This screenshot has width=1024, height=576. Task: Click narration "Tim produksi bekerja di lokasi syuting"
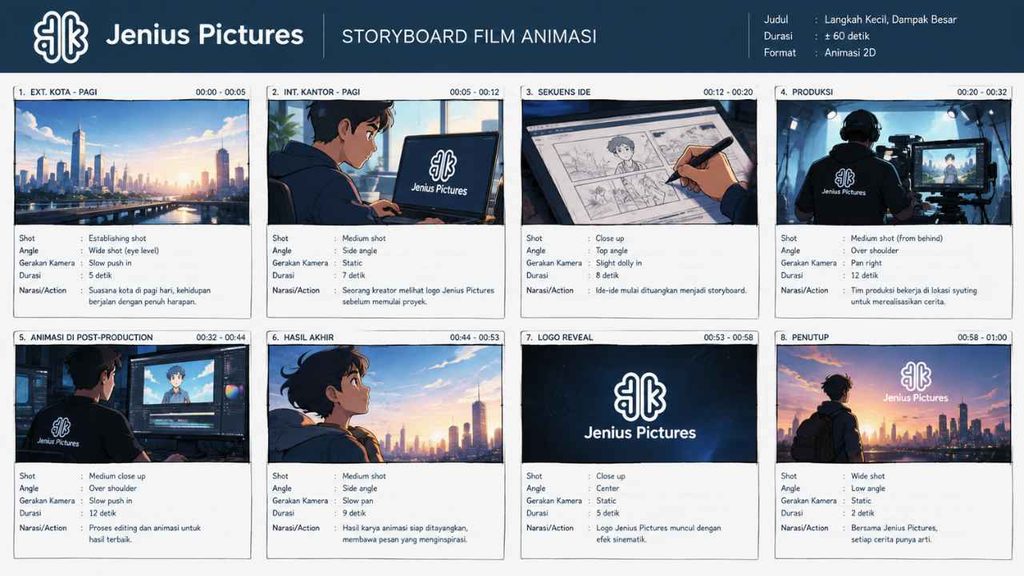point(914,290)
